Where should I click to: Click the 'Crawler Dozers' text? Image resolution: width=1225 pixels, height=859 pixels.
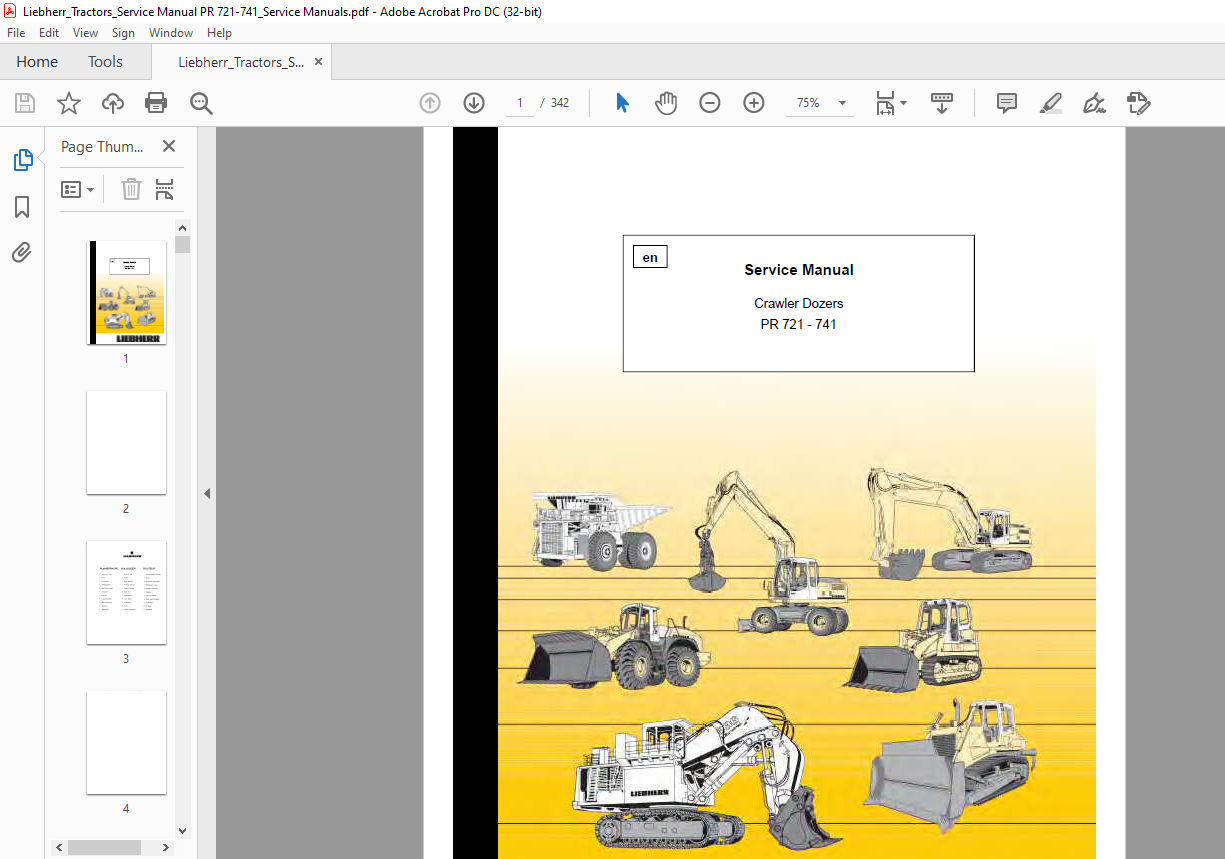[799, 303]
